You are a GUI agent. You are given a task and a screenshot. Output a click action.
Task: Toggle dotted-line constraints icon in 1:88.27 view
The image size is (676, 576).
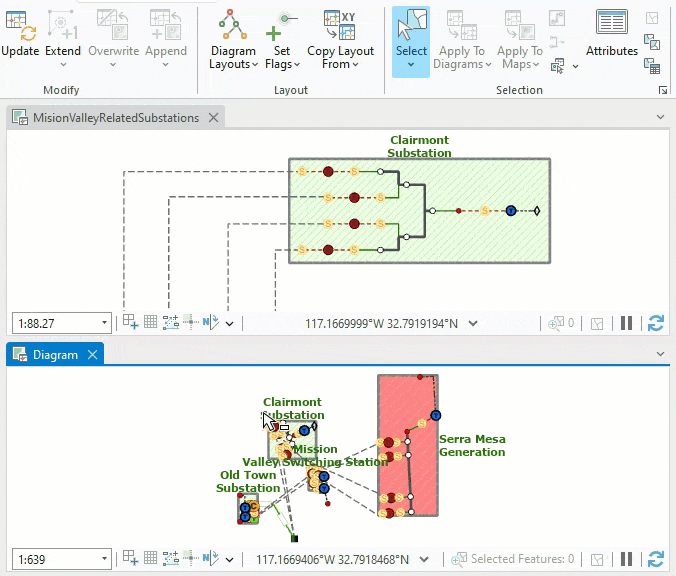click(x=171, y=322)
